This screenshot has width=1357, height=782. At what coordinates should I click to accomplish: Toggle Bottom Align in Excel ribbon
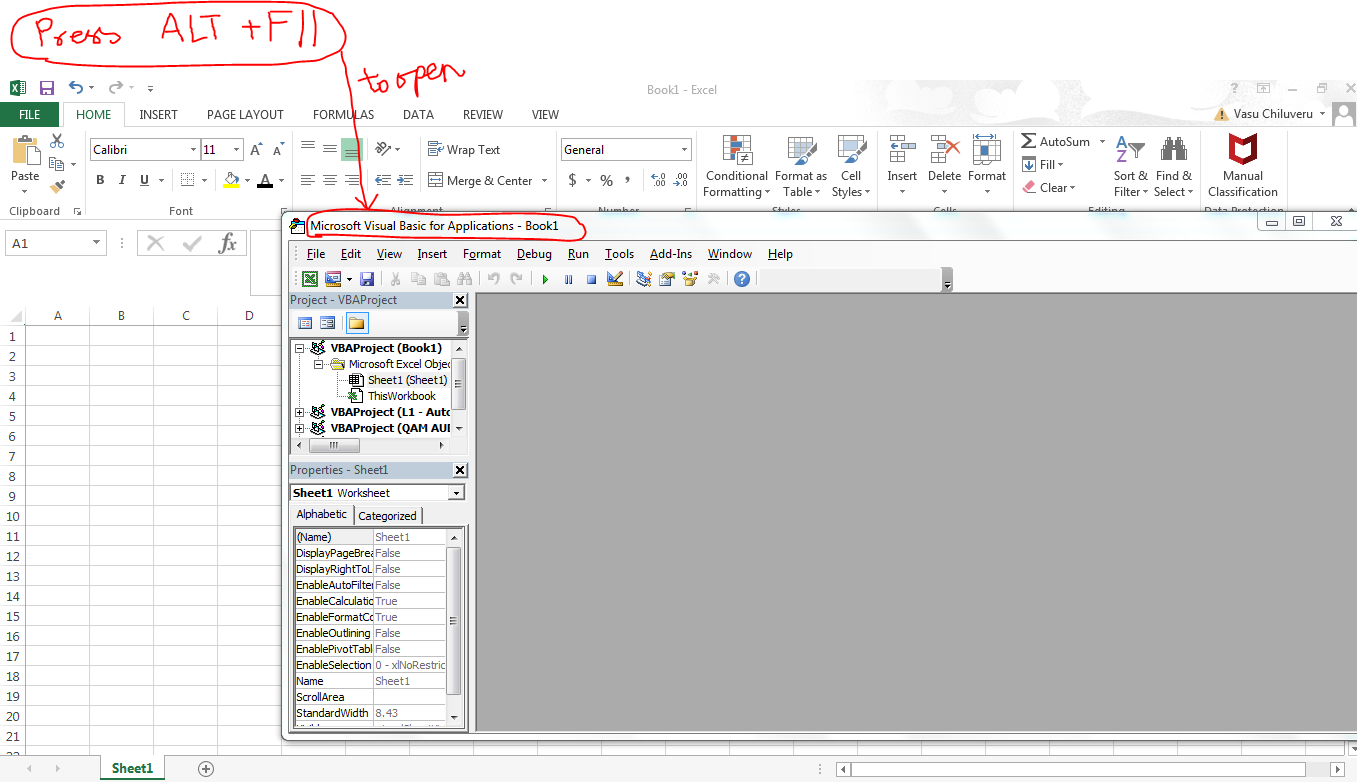[351, 150]
